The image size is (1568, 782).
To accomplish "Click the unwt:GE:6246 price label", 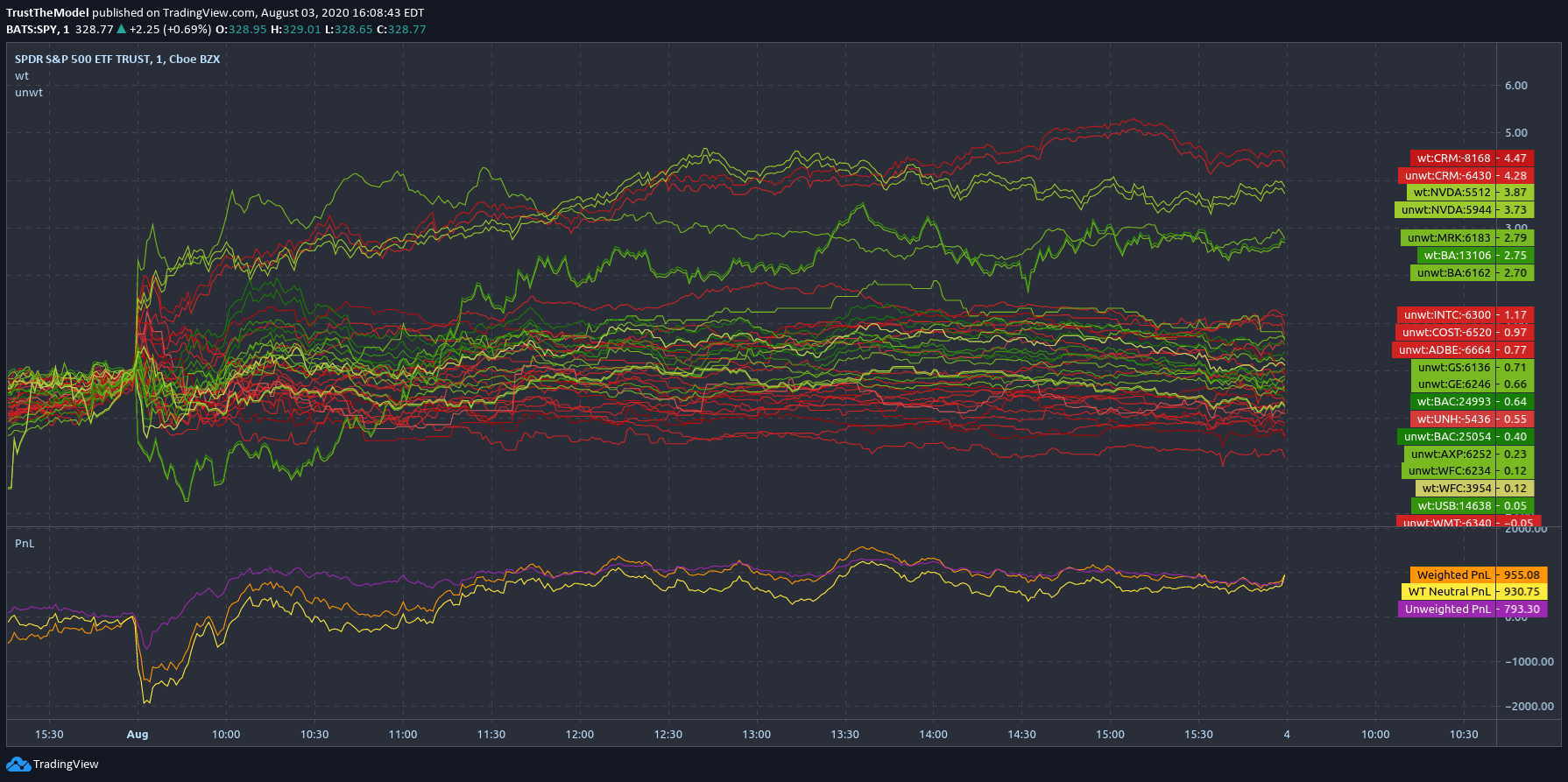I will pyautogui.click(x=1473, y=384).
